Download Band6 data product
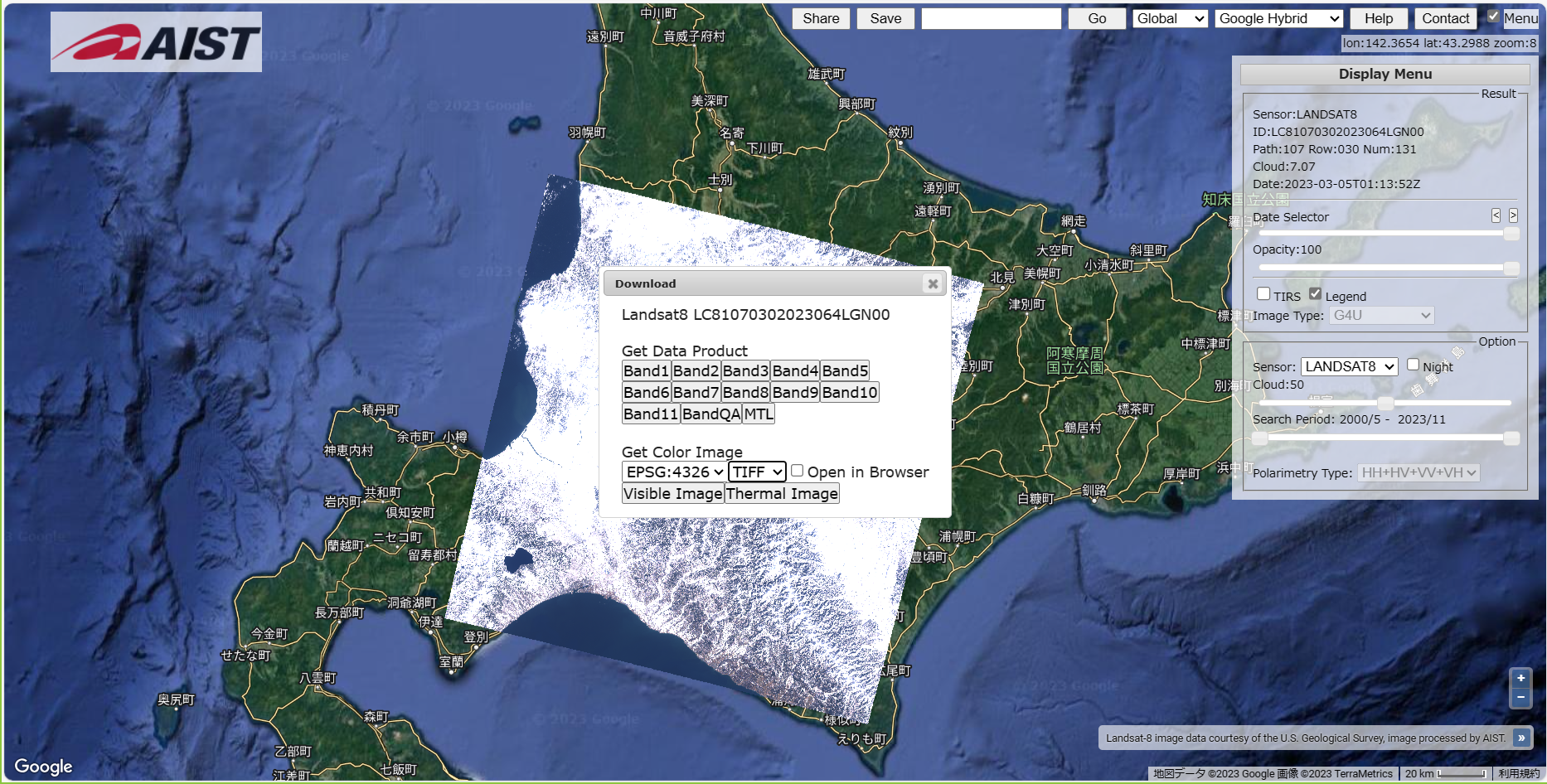The image size is (1547, 784). click(x=647, y=392)
